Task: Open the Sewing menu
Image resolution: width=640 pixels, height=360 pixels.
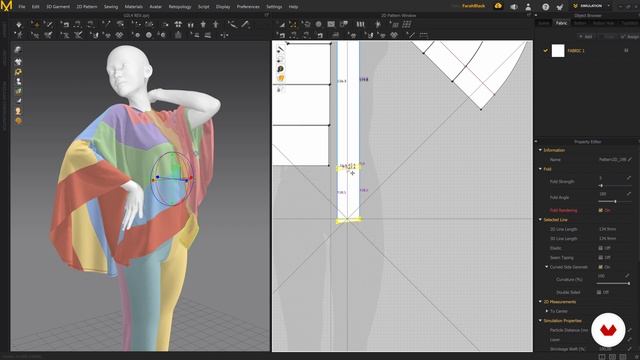Action: click(111, 7)
